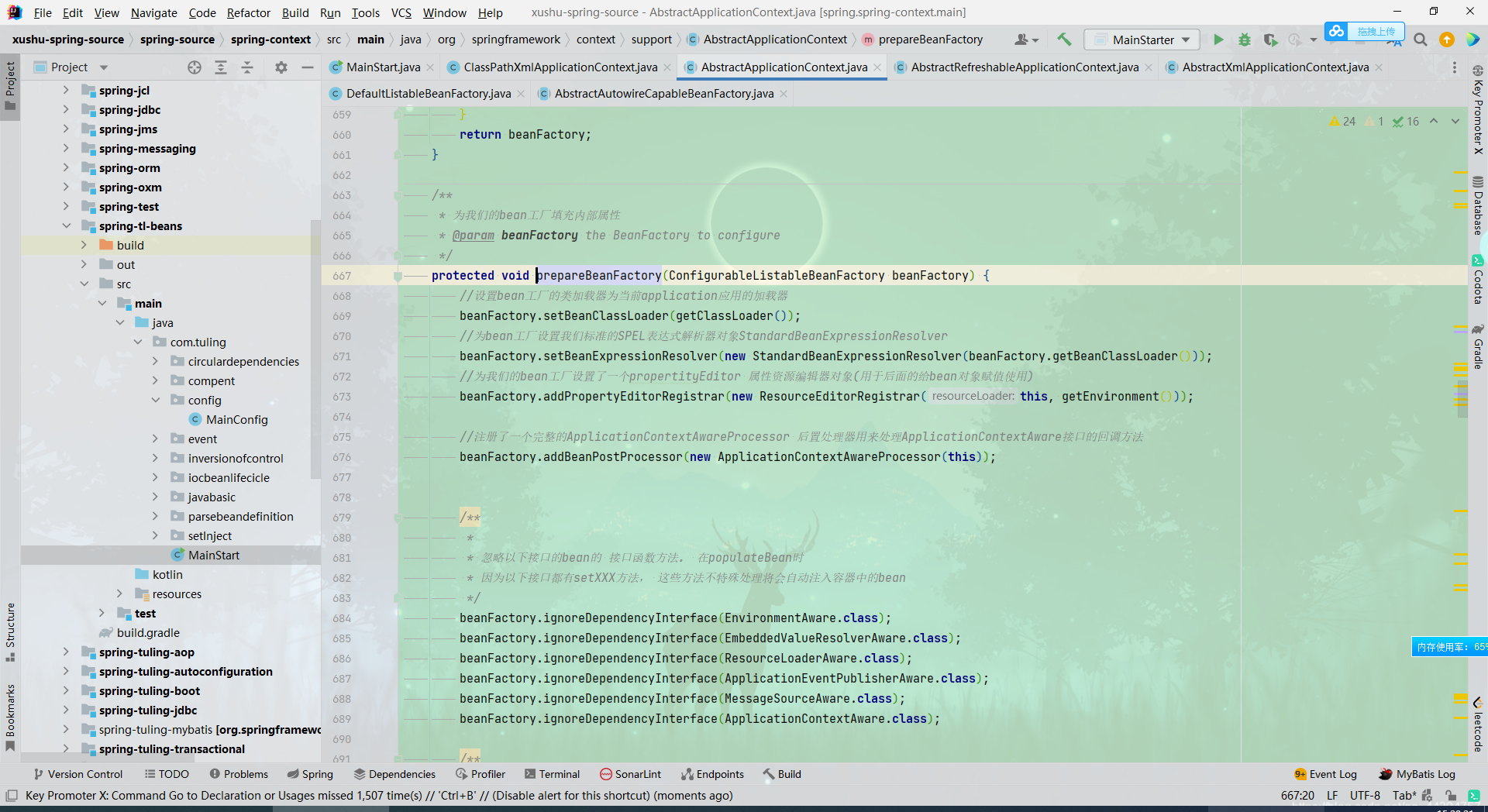Open MyBatis Log panel
The image size is (1488, 812).
pos(1417,774)
